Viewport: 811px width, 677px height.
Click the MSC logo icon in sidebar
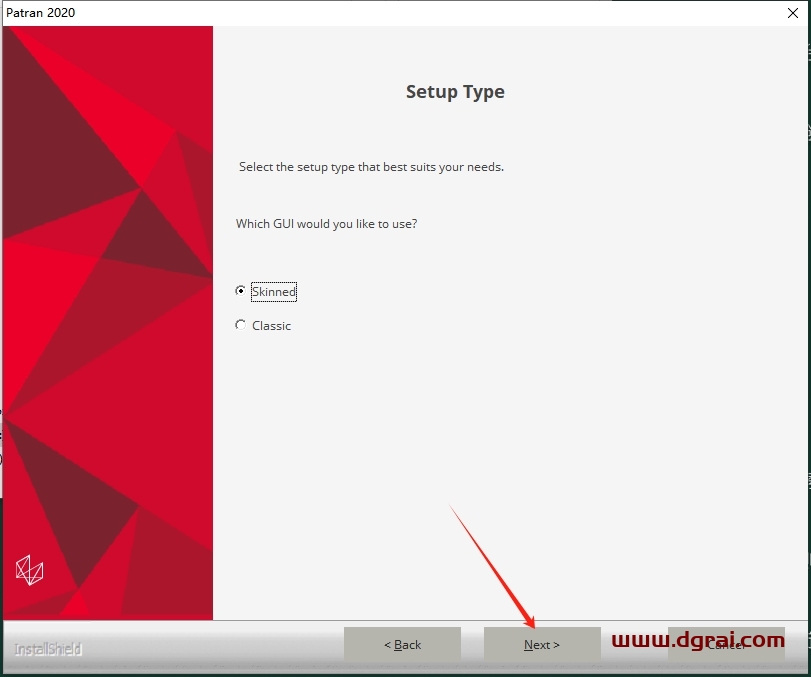coord(29,570)
